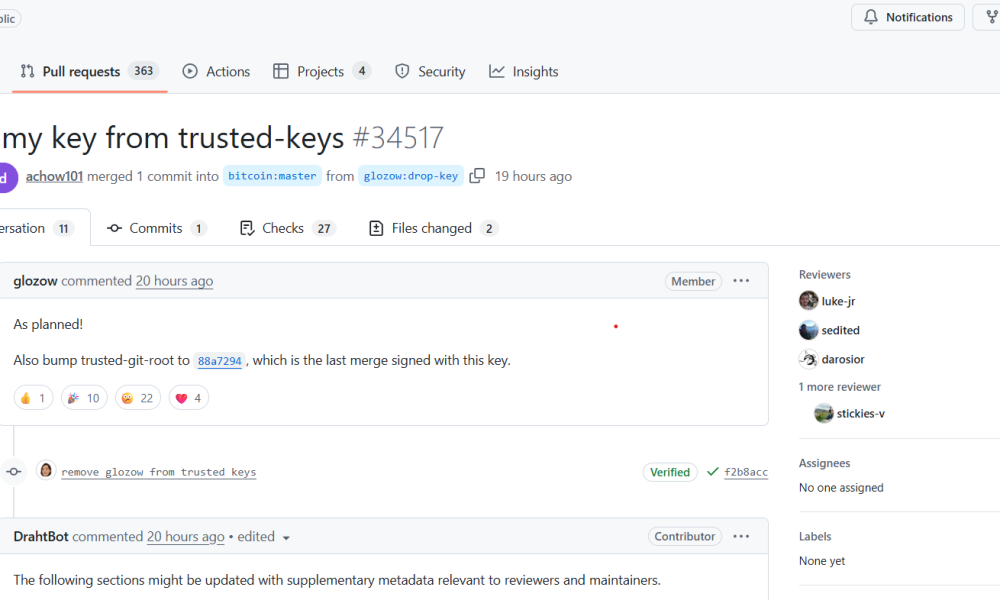Open glozow comment three-dot menu
Image resolution: width=1000 pixels, height=600 pixels.
tap(741, 281)
